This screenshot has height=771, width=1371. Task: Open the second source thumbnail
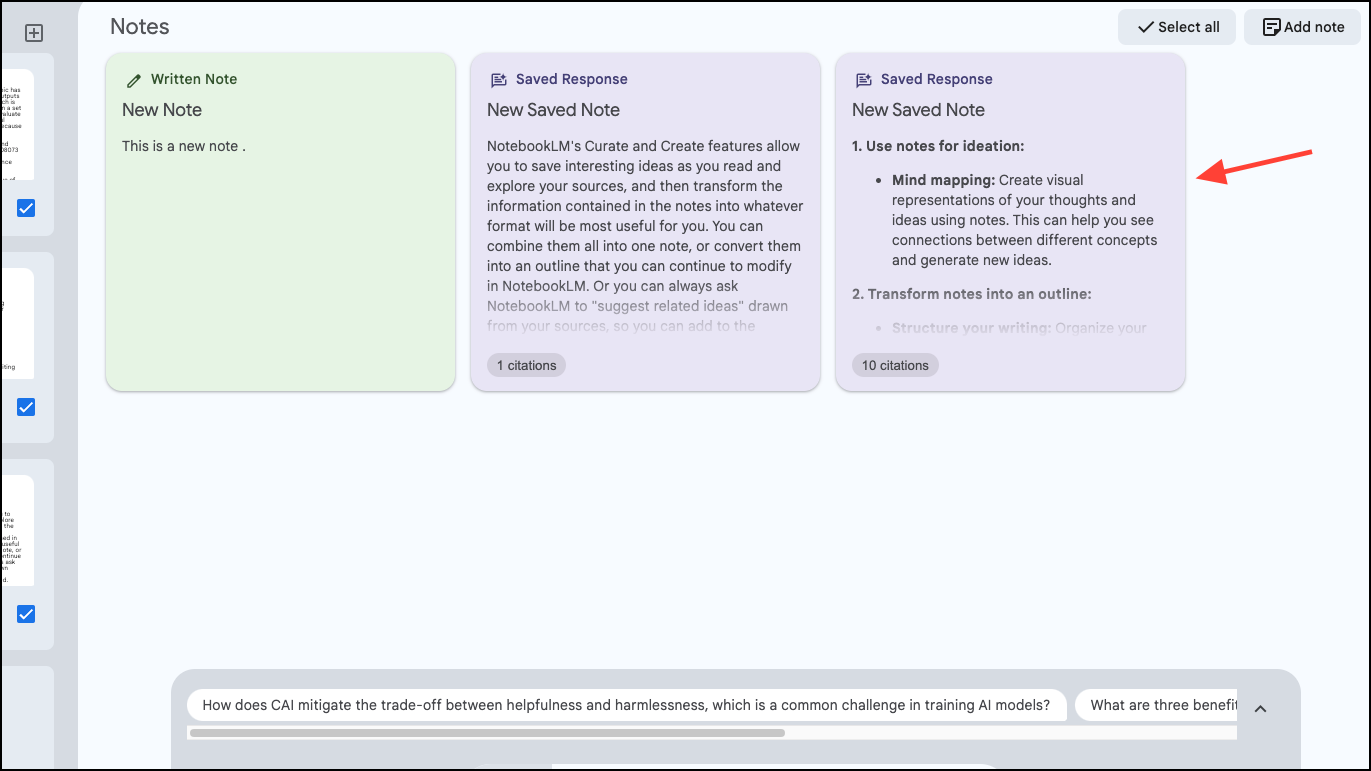click(x=17, y=324)
